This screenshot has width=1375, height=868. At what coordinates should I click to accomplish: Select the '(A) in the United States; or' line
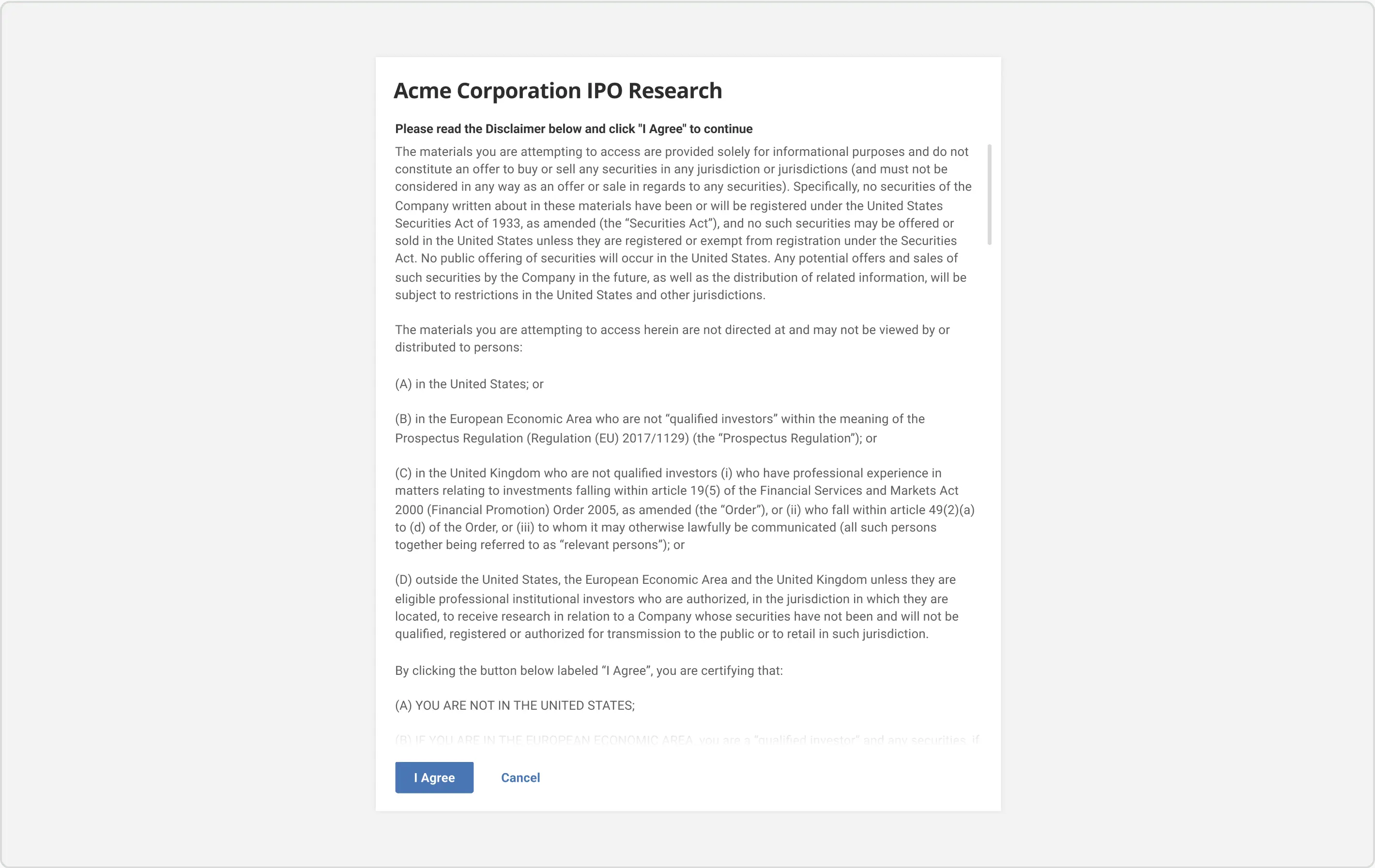469,384
